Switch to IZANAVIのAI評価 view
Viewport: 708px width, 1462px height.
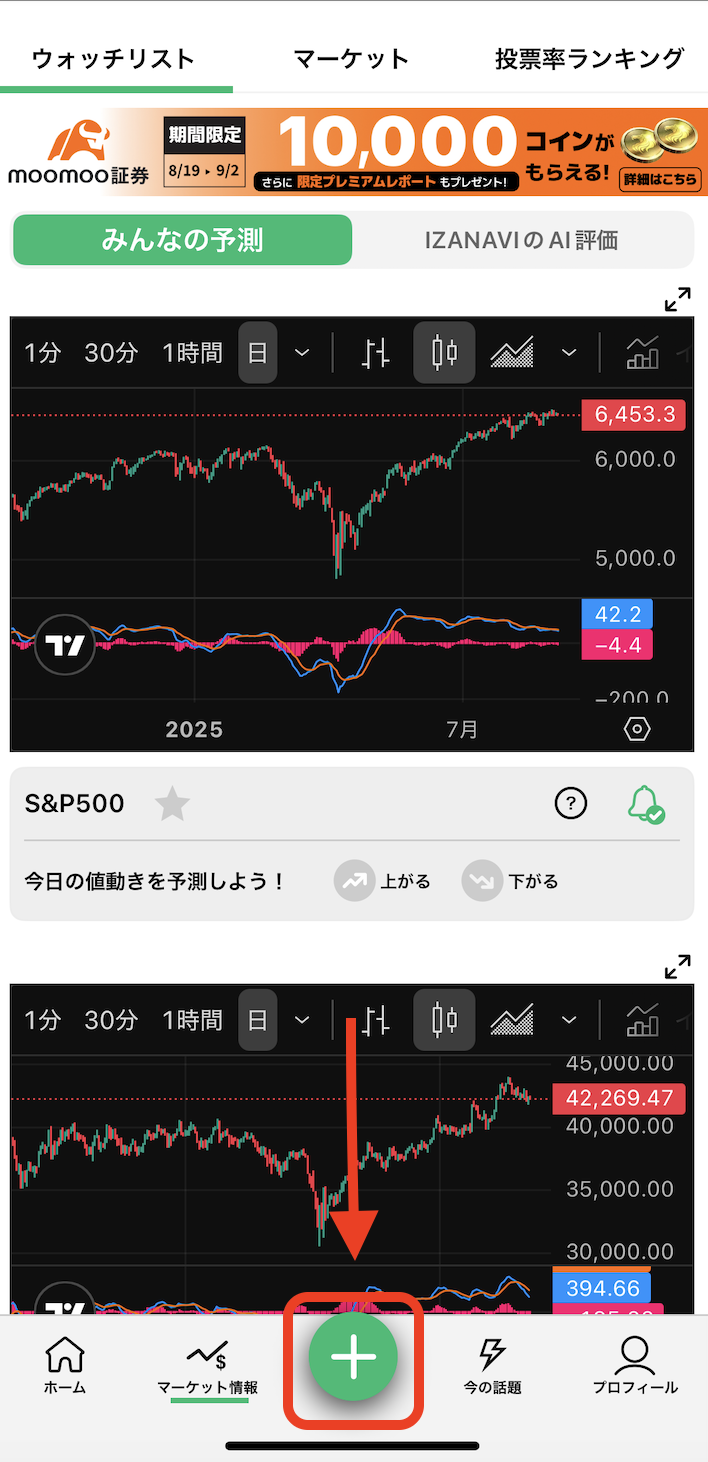[x=521, y=240]
